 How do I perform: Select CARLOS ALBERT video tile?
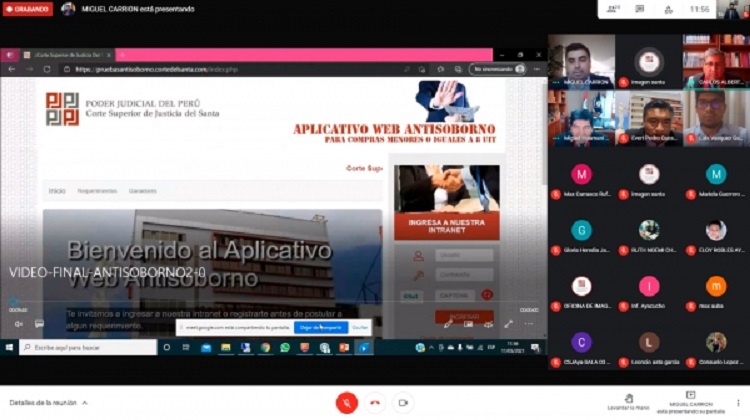(x=716, y=61)
